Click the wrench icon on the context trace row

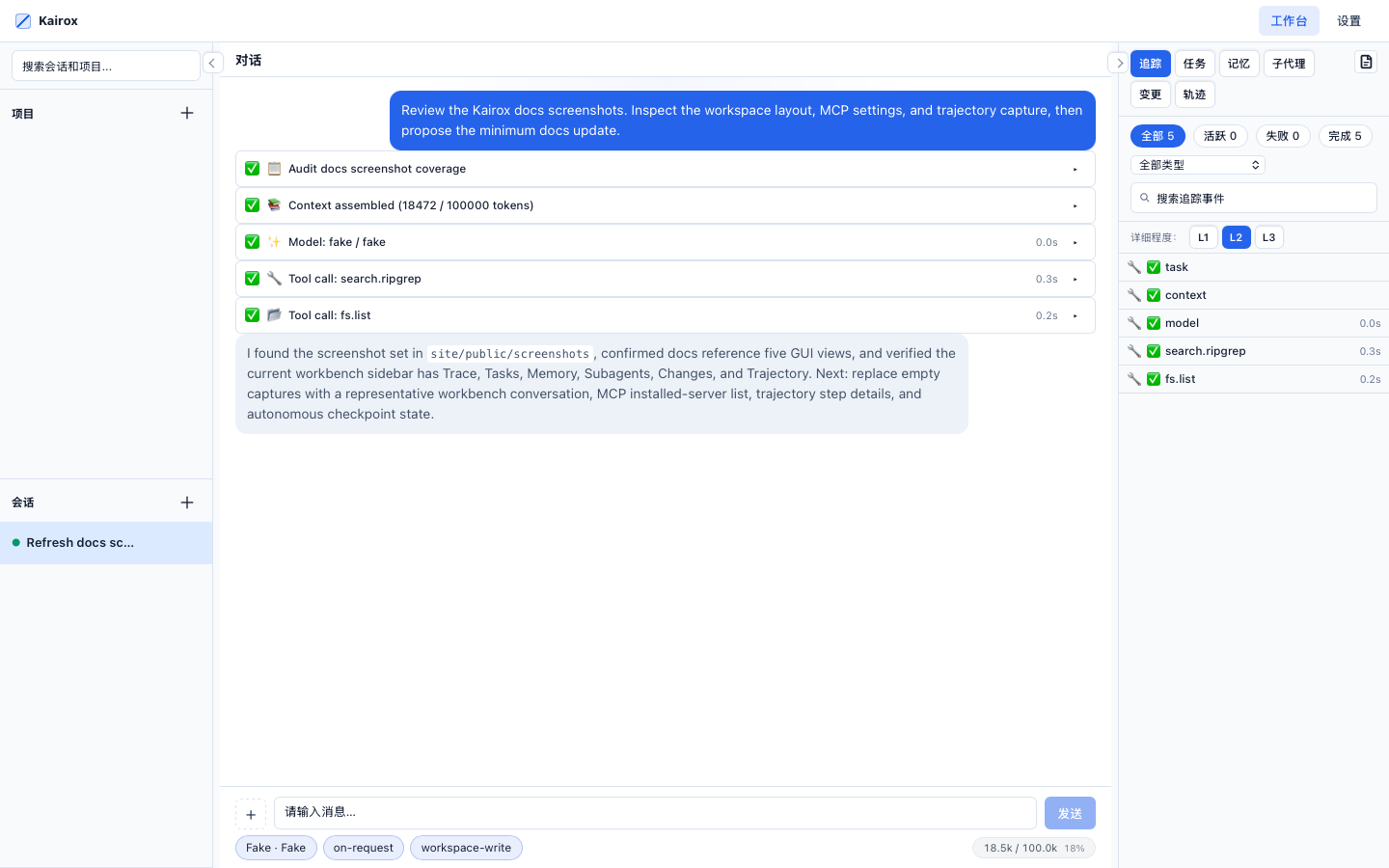point(1134,295)
